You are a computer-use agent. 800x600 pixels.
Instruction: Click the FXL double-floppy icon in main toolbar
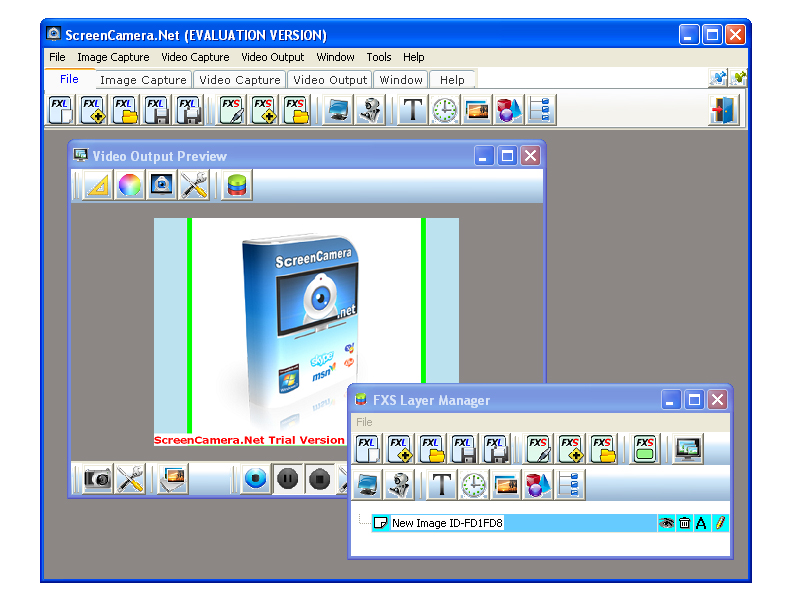[x=189, y=110]
